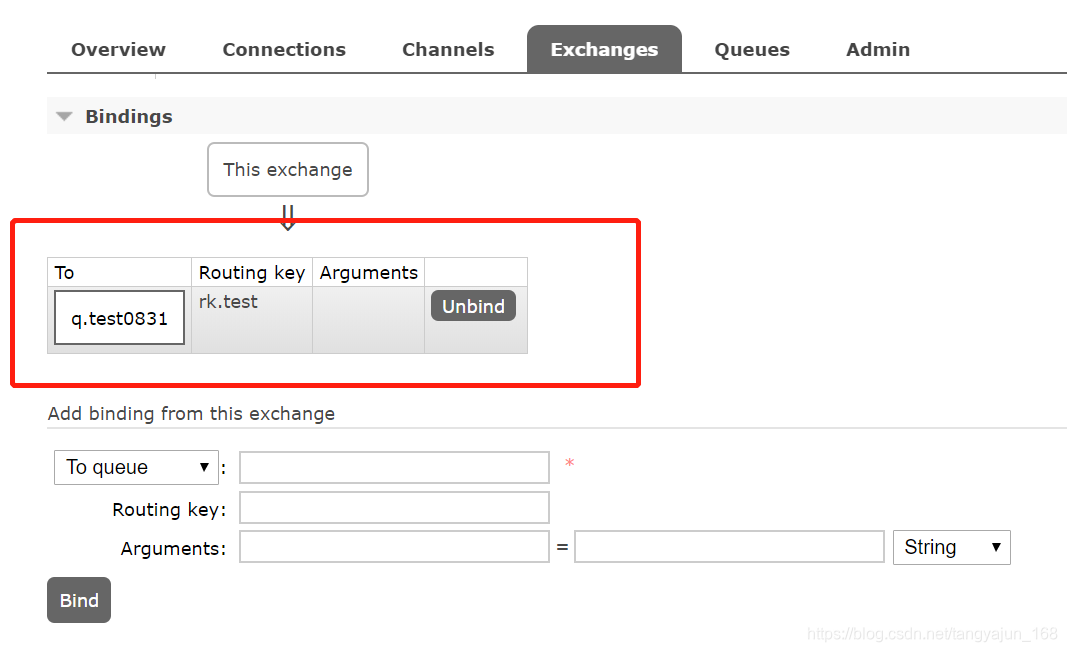
Task: Click the Arguments column header
Action: tap(368, 272)
